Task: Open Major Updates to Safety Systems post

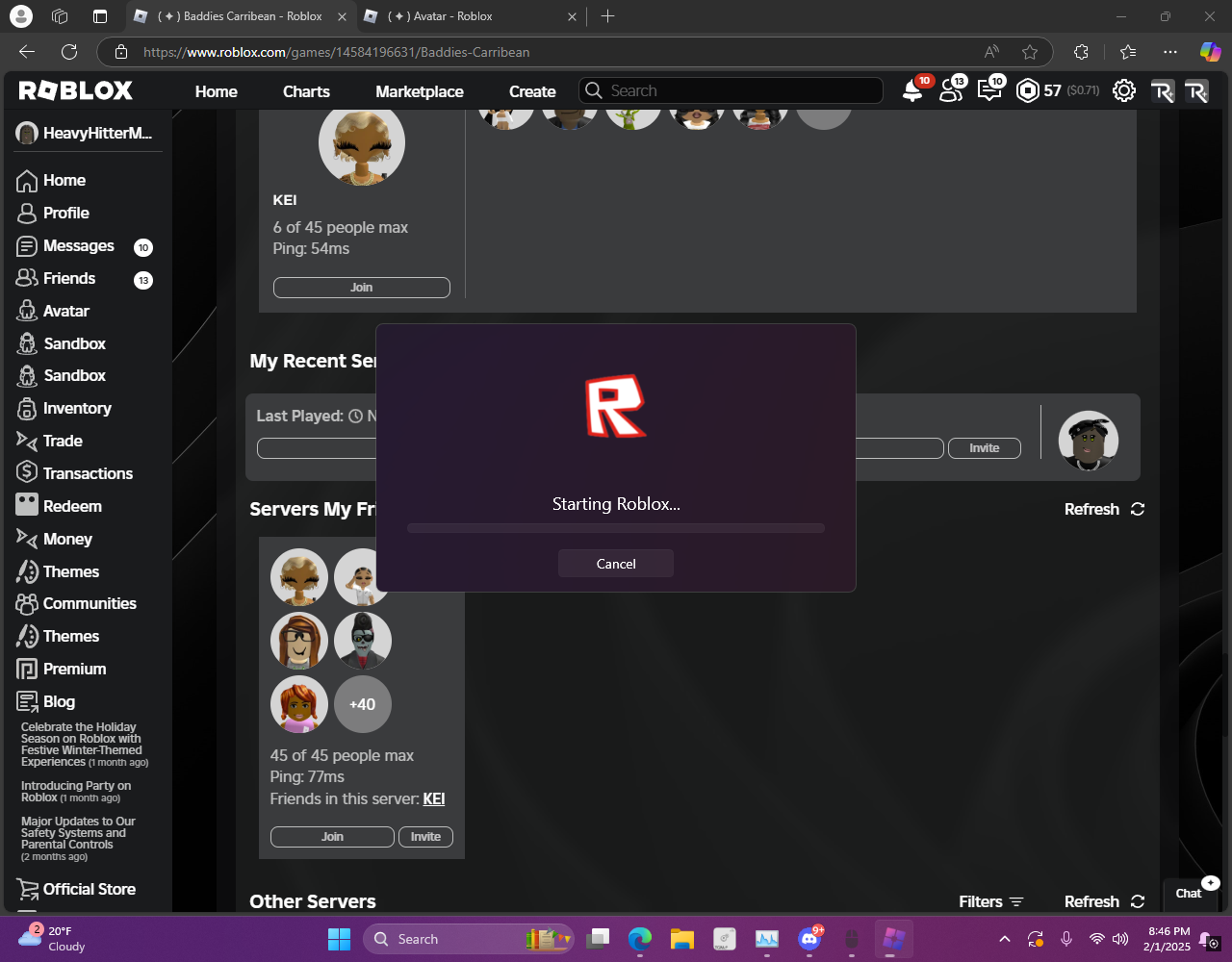Action: [x=79, y=839]
